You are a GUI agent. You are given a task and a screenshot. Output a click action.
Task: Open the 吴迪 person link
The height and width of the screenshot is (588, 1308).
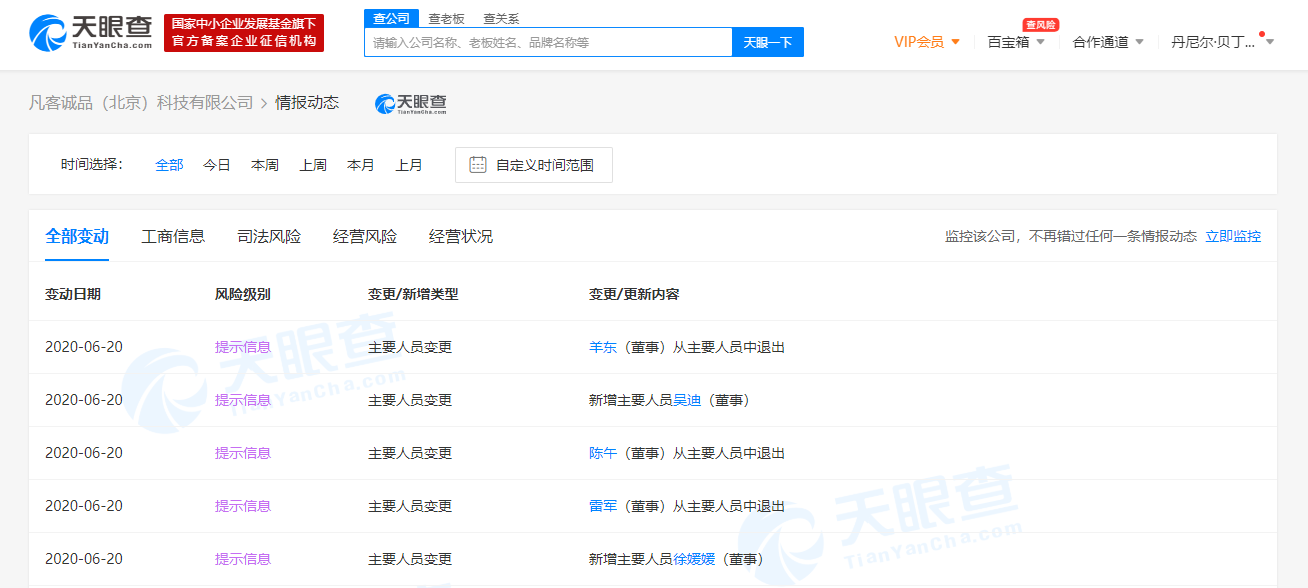coord(687,400)
